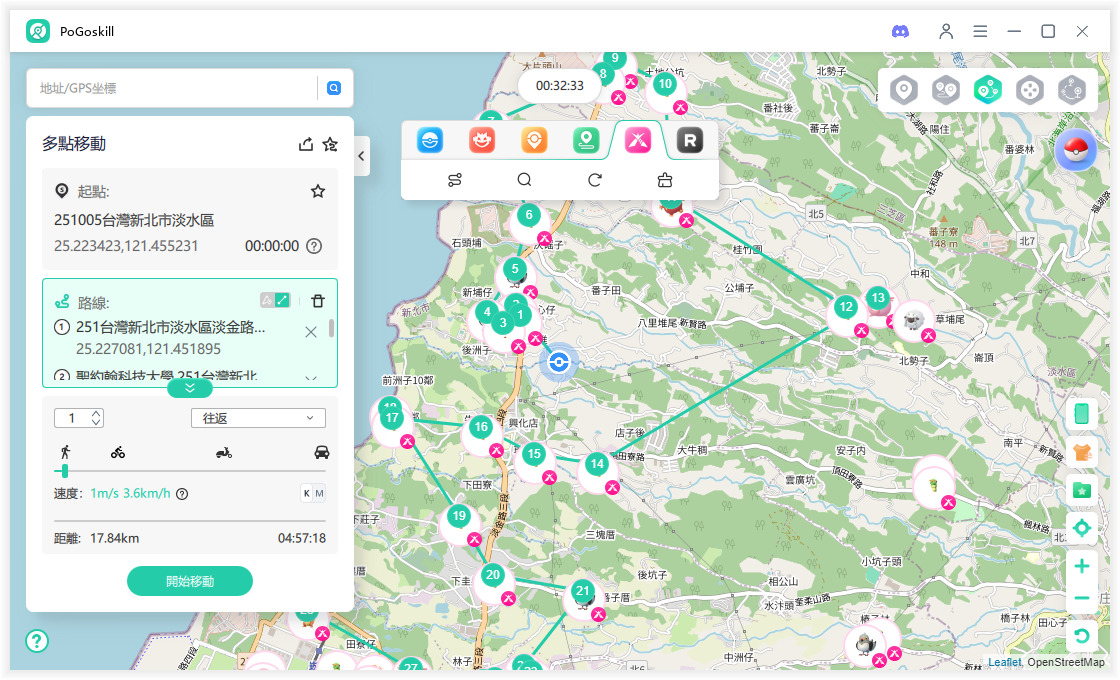Screen dimensions: 1120x680
Task: Select the pink raid battle tab
Action: pyautogui.click(x=638, y=141)
